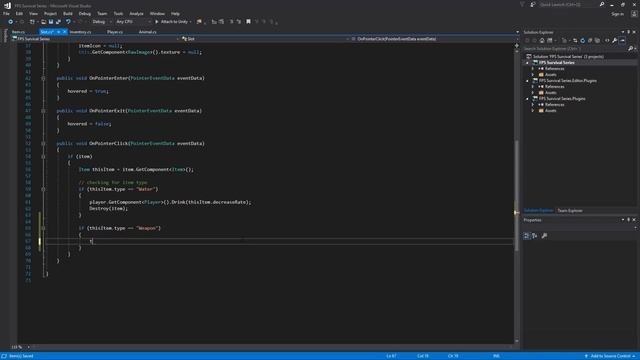The width and height of the screenshot is (640, 360).
Task: Open the File menu
Action: pos(7,13)
